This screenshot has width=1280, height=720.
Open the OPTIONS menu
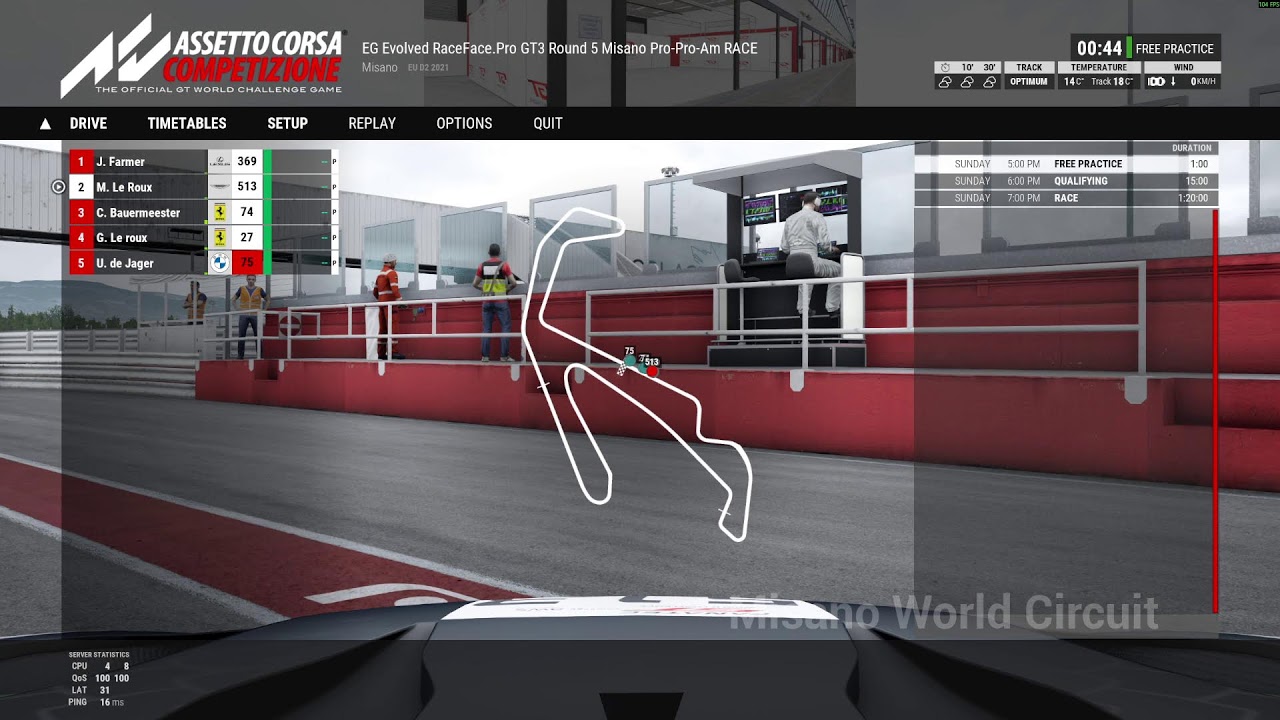point(464,124)
